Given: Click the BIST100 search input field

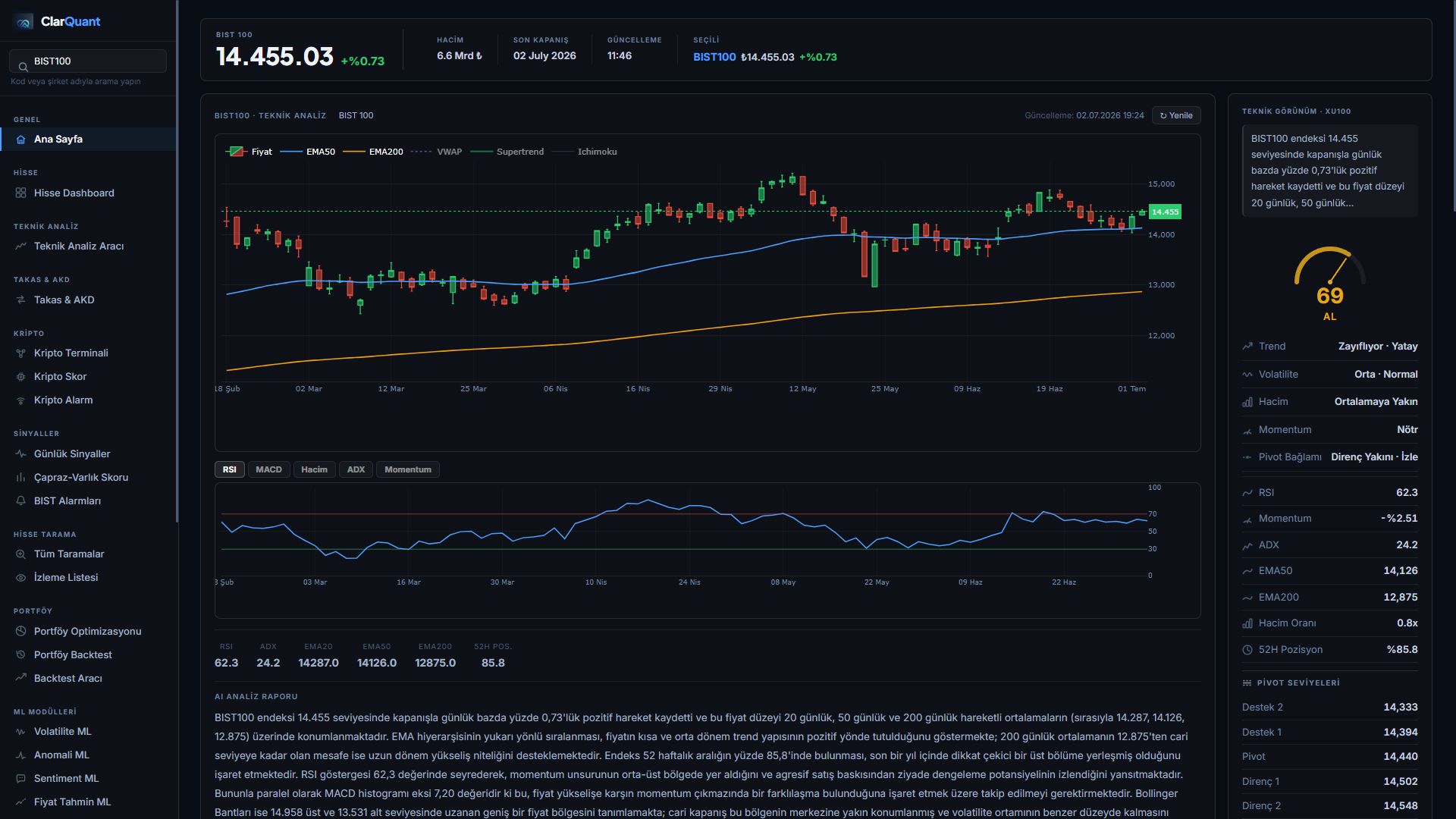Looking at the screenshot, I should (x=88, y=61).
